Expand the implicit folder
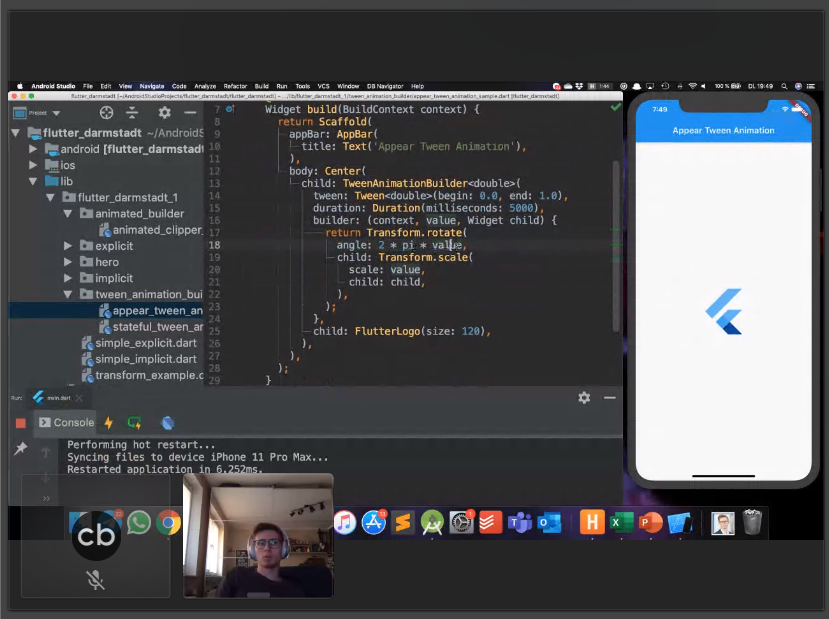829x619 pixels. coord(68,278)
